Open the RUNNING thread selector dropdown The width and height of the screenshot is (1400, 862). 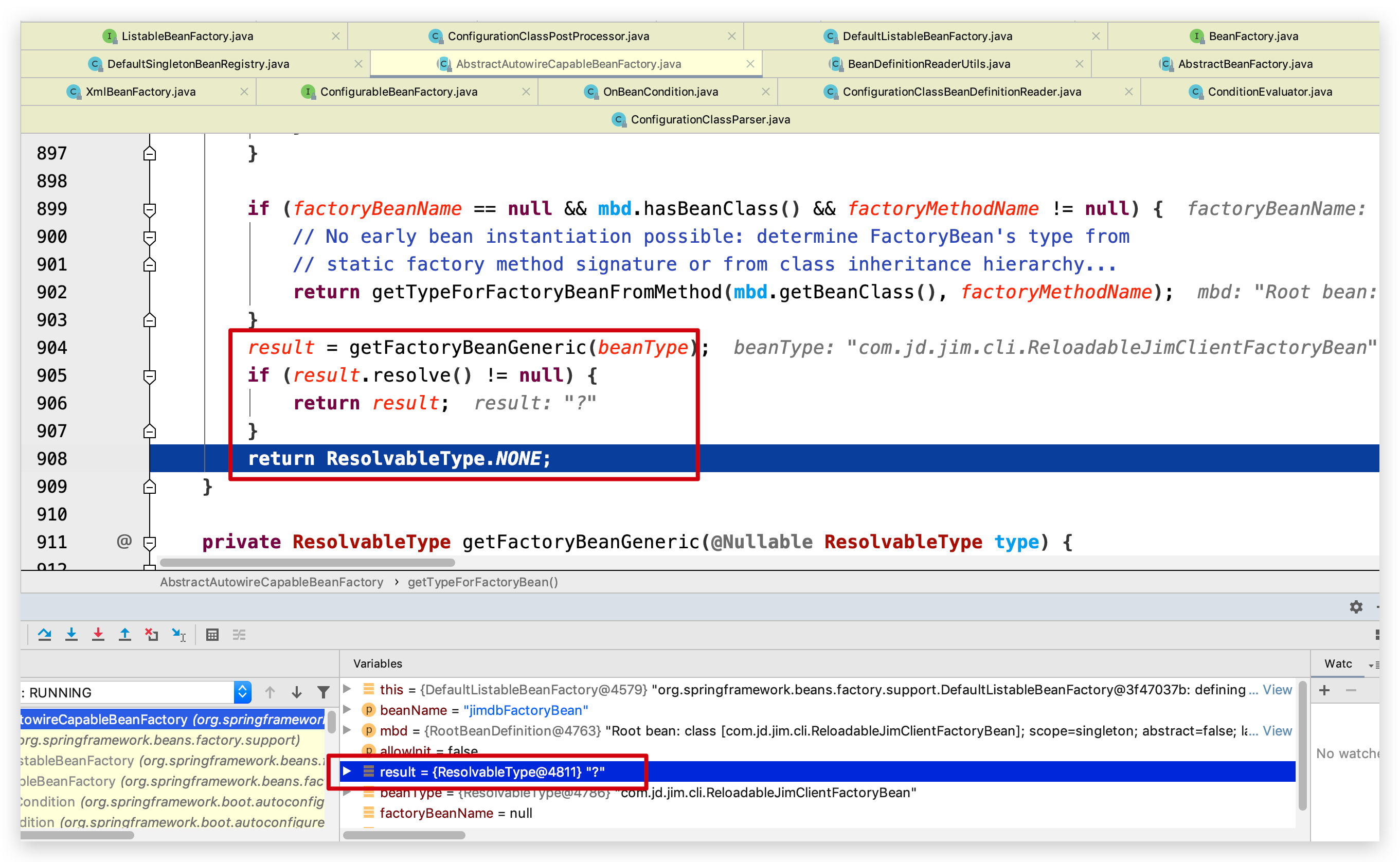coord(242,692)
